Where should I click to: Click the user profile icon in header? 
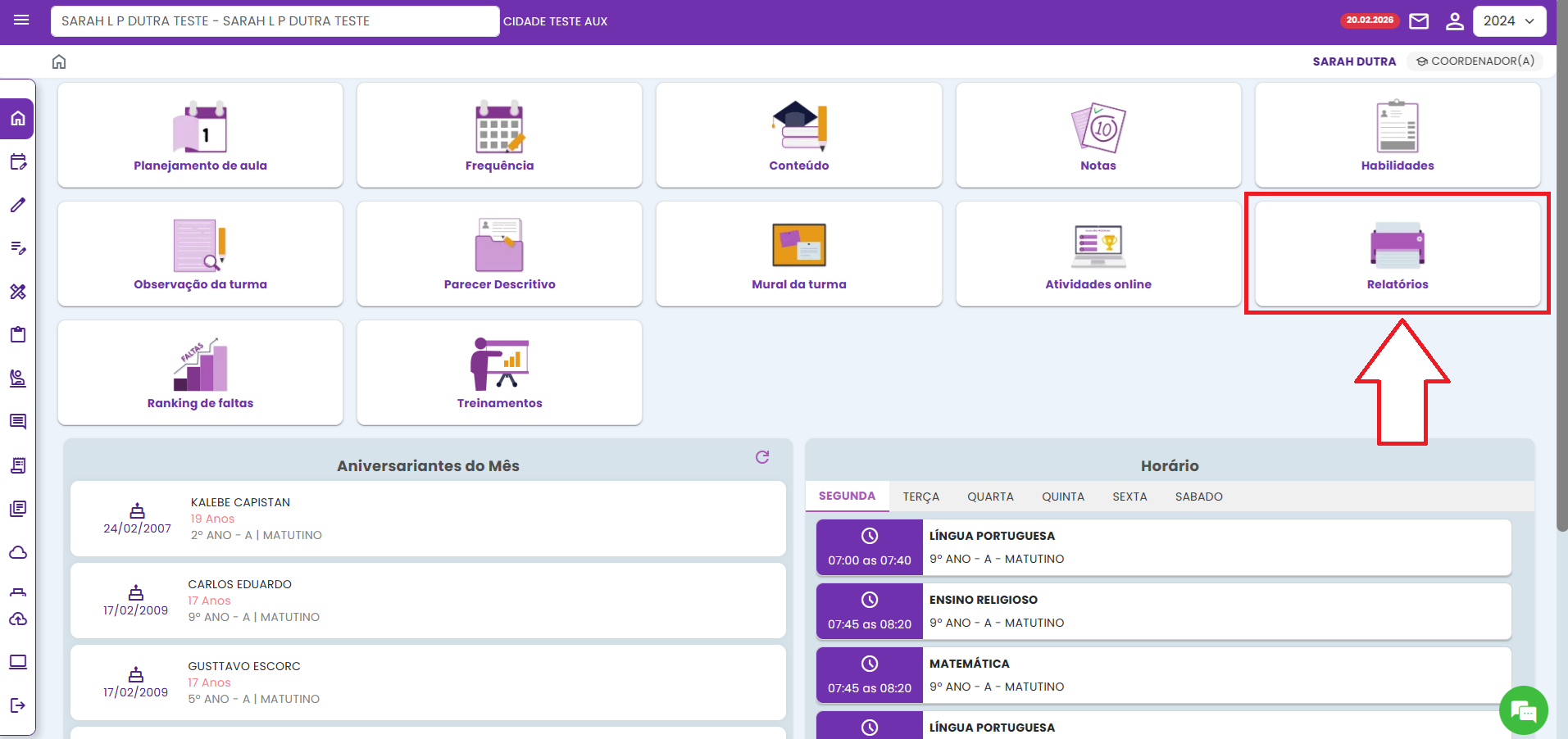(1455, 21)
